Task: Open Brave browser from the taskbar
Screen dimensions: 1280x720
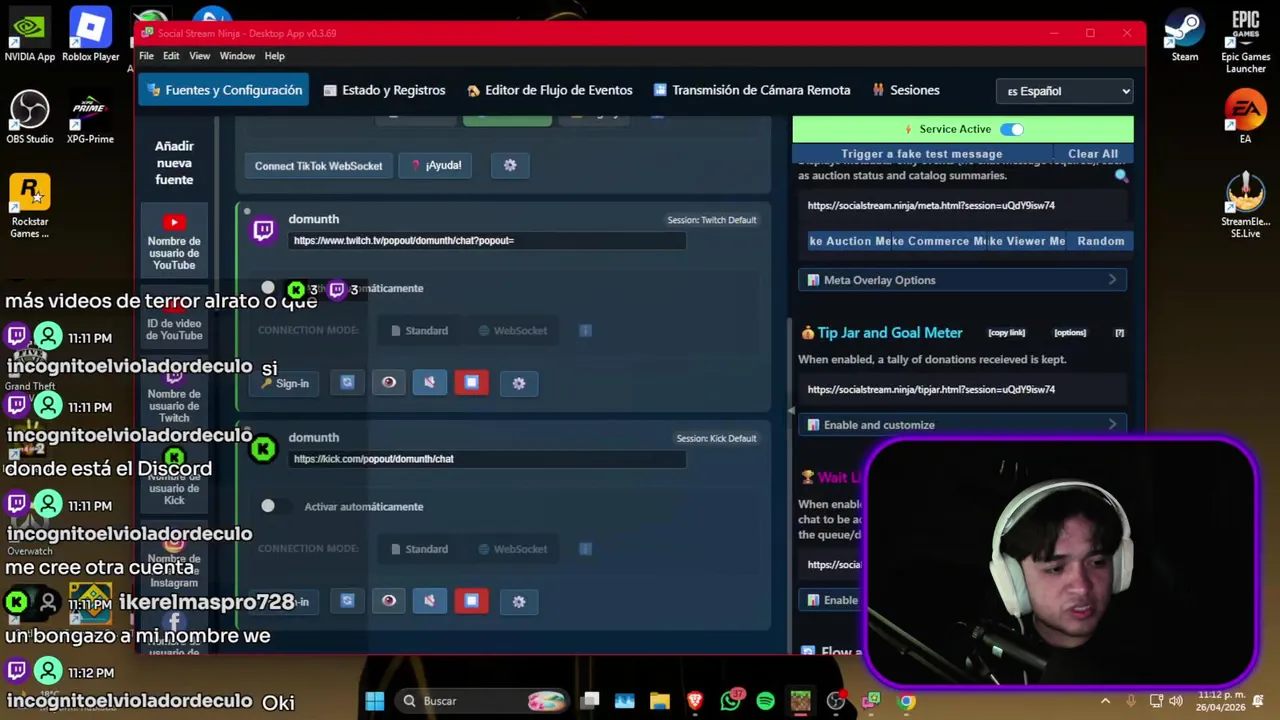Action: tap(695, 701)
